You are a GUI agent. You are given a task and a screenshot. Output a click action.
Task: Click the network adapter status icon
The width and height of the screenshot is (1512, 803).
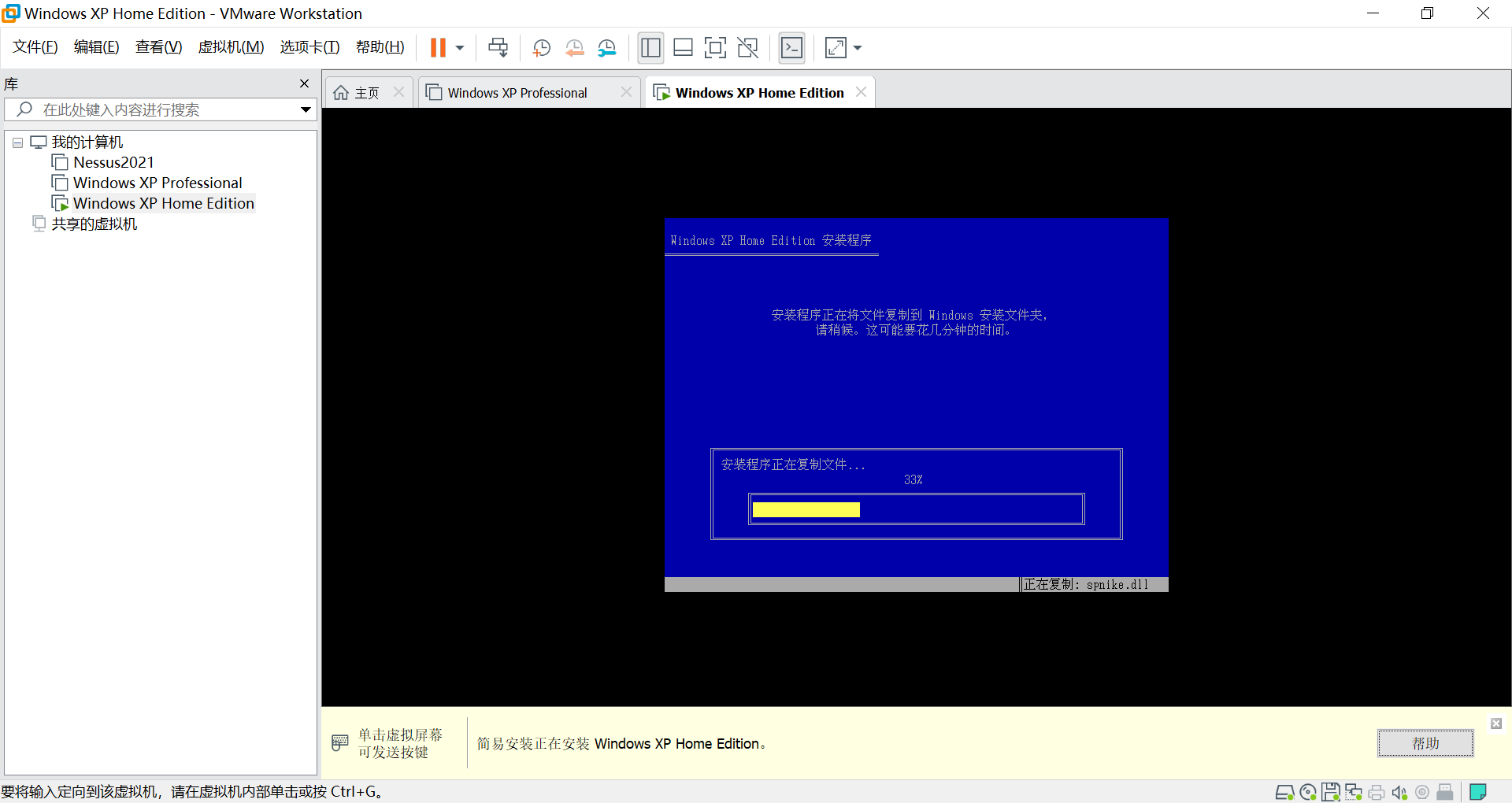click(x=1354, y=792)
